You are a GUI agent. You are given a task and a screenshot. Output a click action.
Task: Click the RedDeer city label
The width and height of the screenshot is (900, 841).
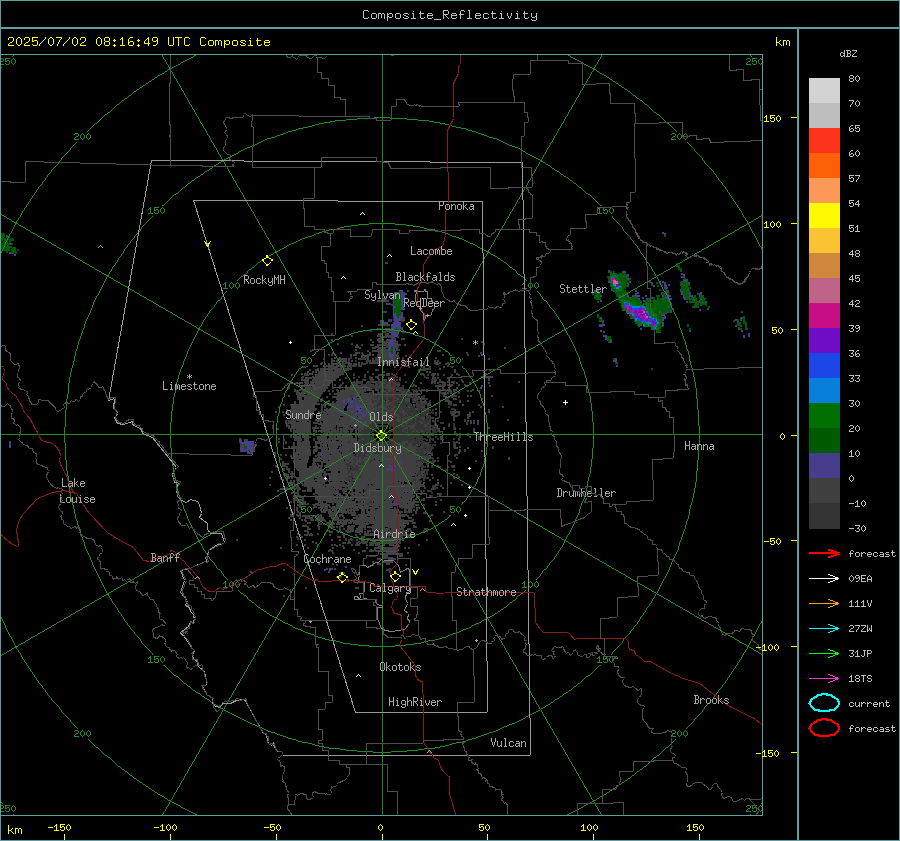pos(424,303)
